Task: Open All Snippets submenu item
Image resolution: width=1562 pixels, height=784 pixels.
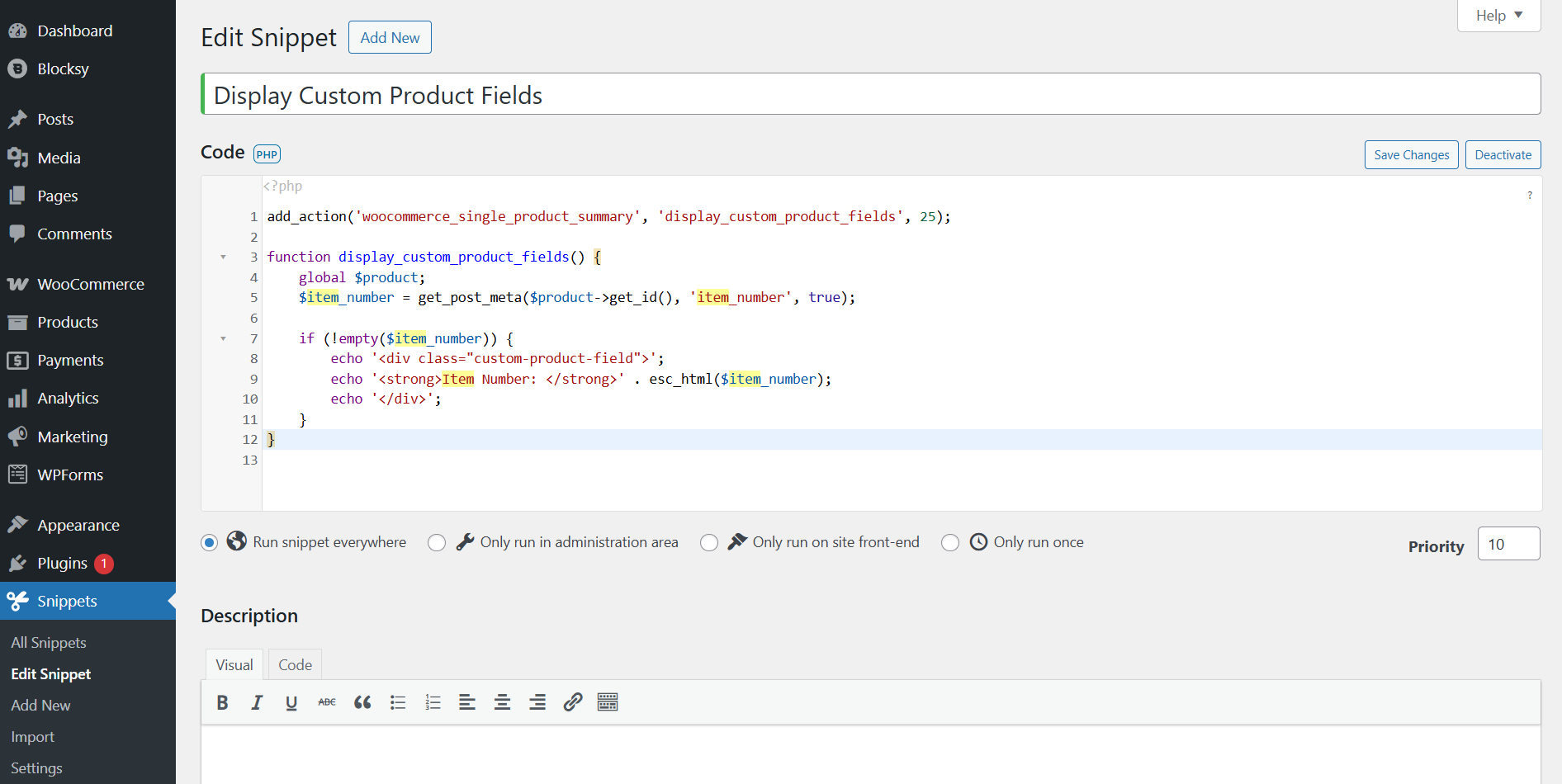Action: click(49, 643)
